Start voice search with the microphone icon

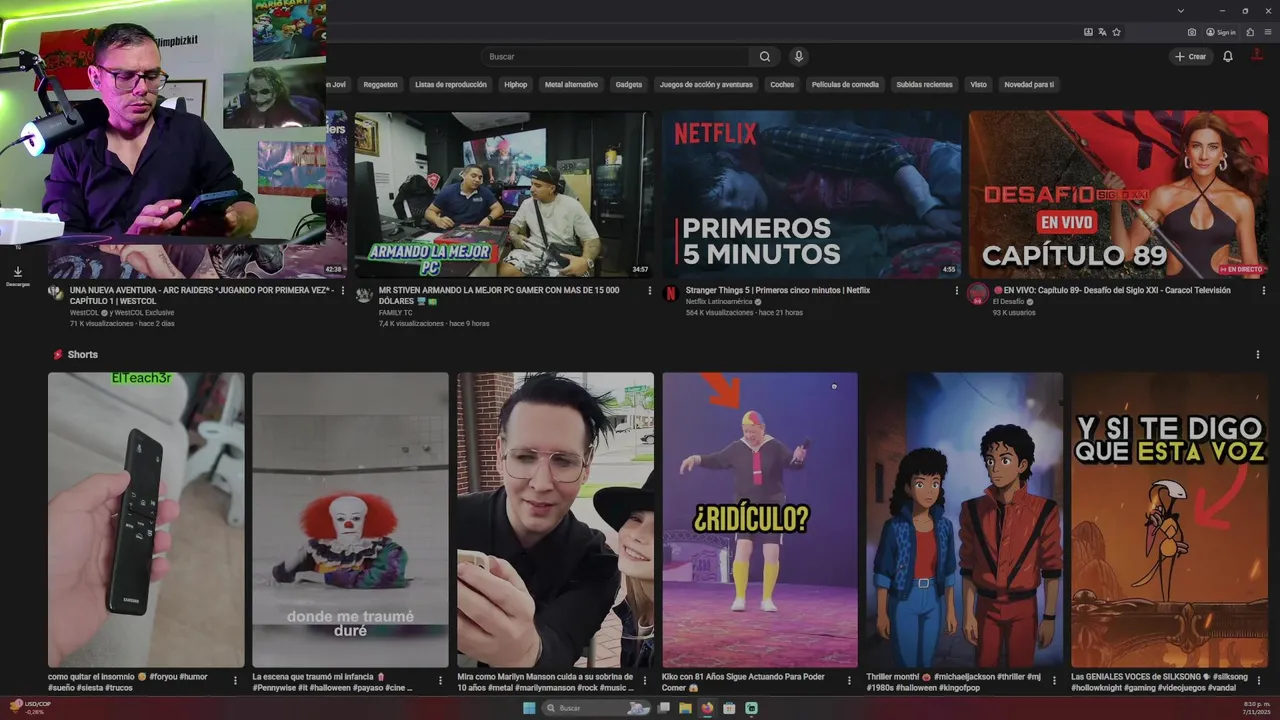click(x=798, y=57)
